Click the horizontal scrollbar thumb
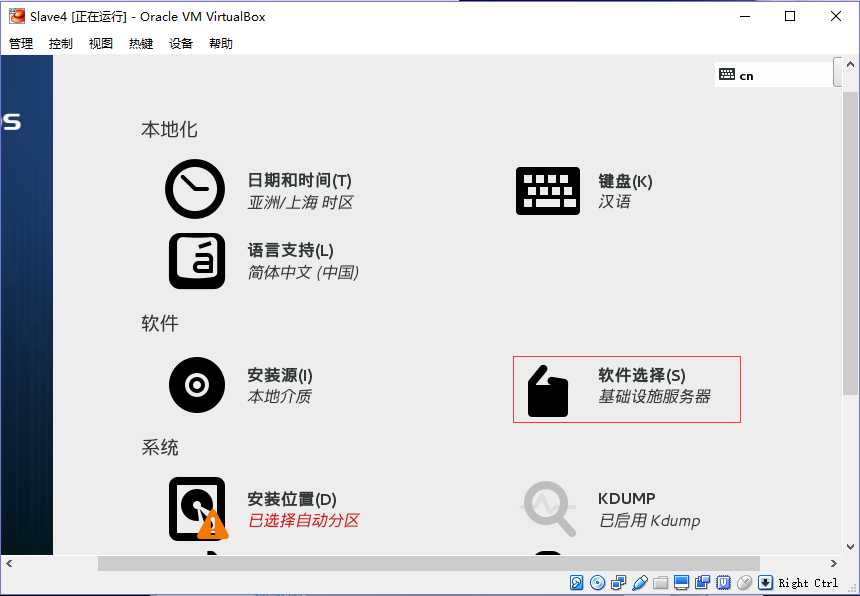The width and height of the screenshot is (860, 596). (x=429, y=563)
